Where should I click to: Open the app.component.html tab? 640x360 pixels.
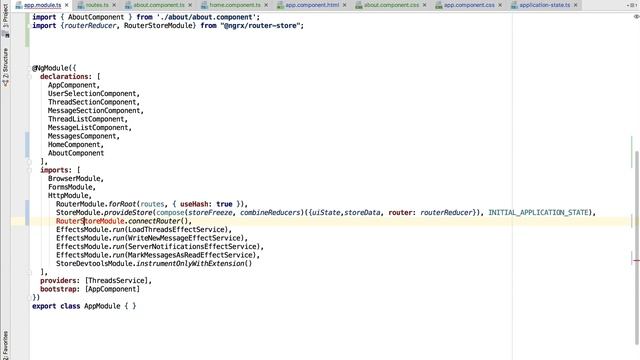(312, 5)
